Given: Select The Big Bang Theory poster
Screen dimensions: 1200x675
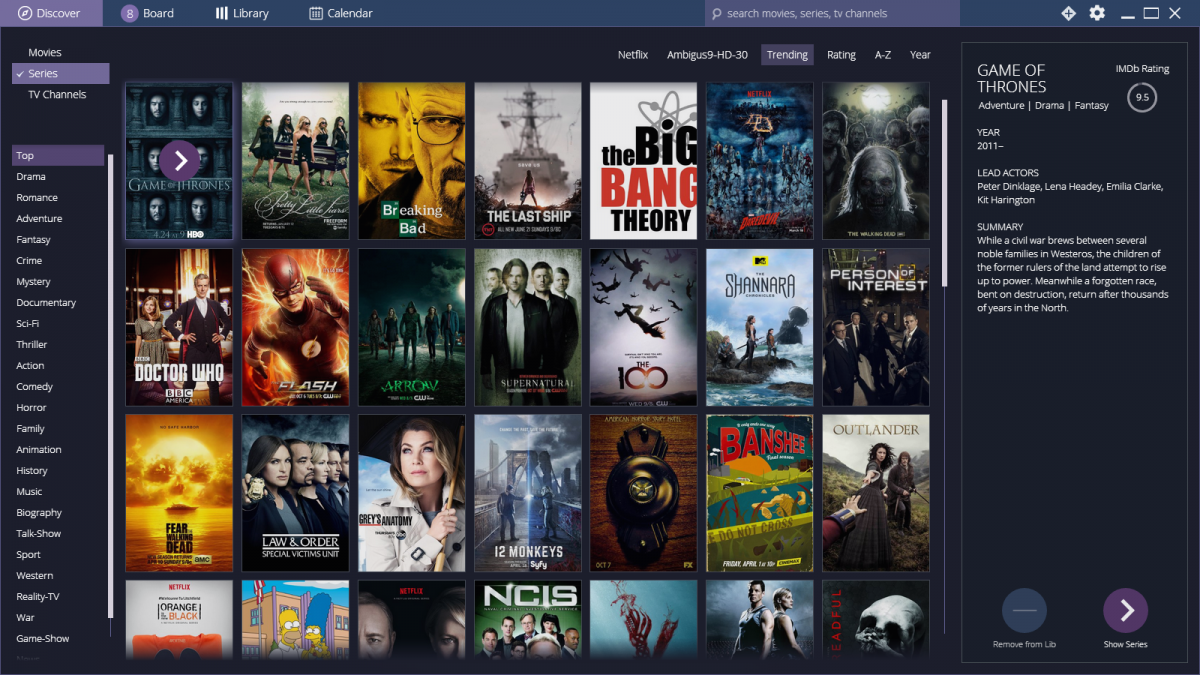Looking at the screenshot, I should (643, 161).
